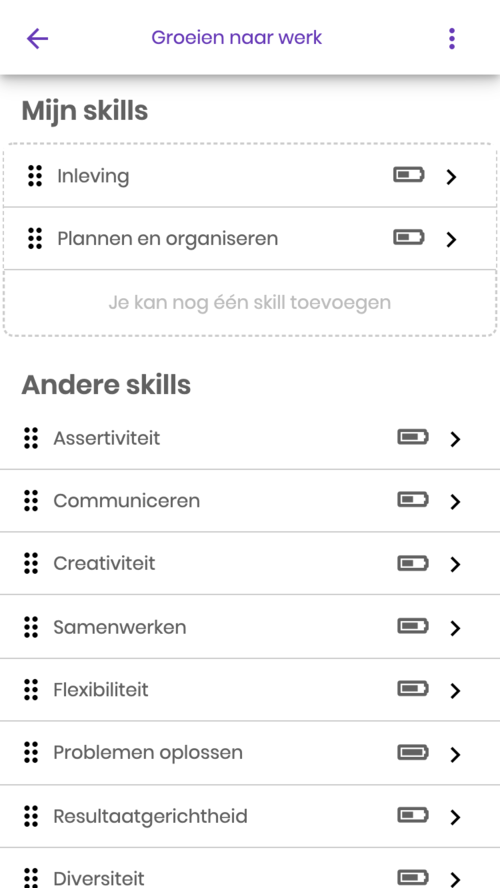Open Communiceren details via chevron

(x=455, y=502)
